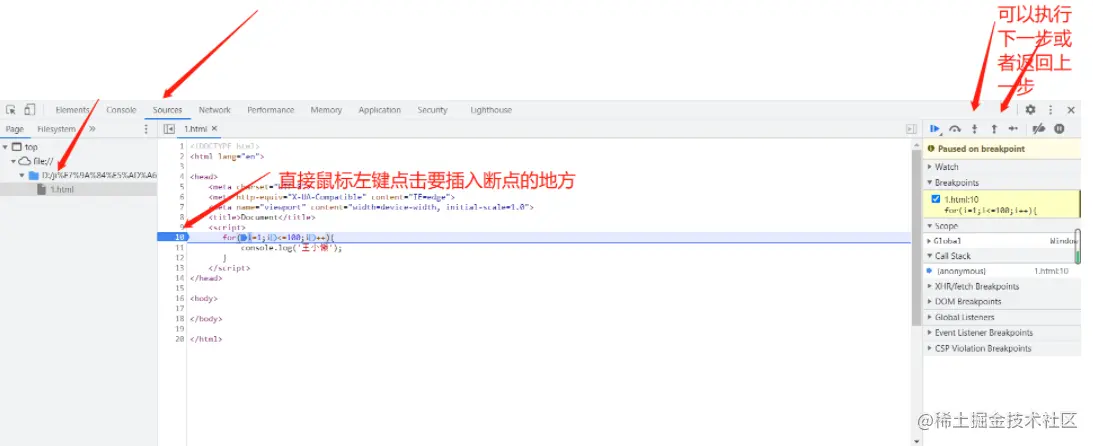The image size is (1093, 446).
Task: Click the for loop text in Breakpoints list
Action: click(x=991, y=210)
